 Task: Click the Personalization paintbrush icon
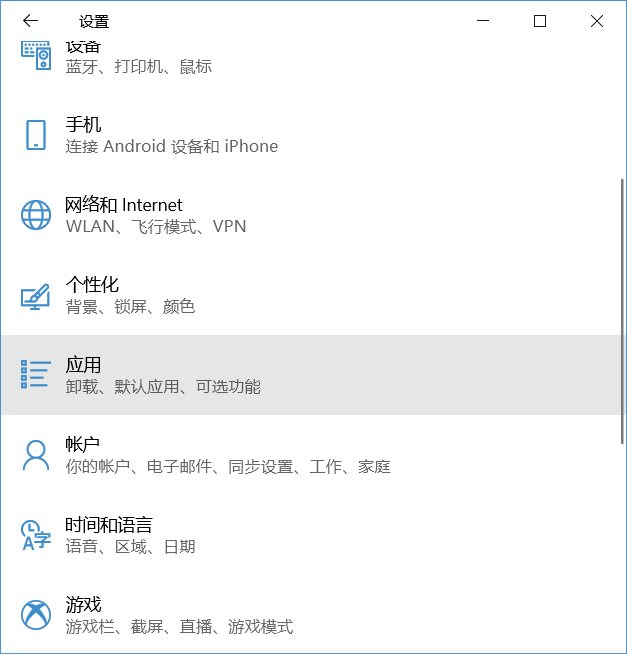[36, 296]
